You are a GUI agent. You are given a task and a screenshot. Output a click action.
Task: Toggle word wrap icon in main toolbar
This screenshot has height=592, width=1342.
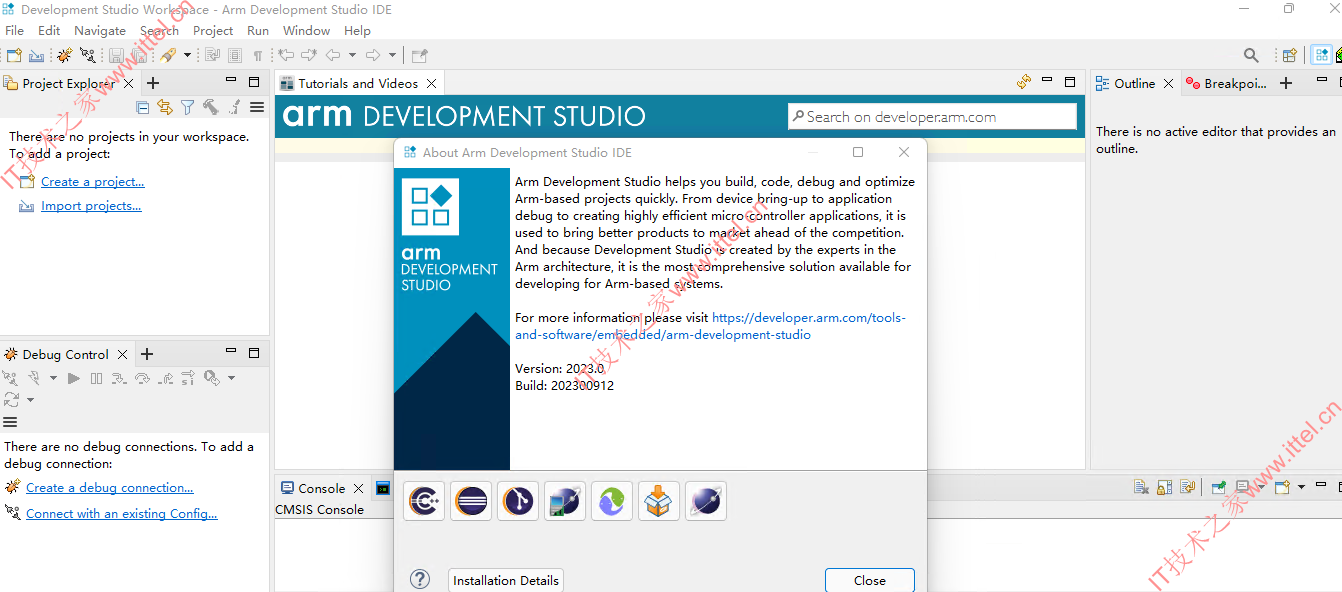click(212, 55)
